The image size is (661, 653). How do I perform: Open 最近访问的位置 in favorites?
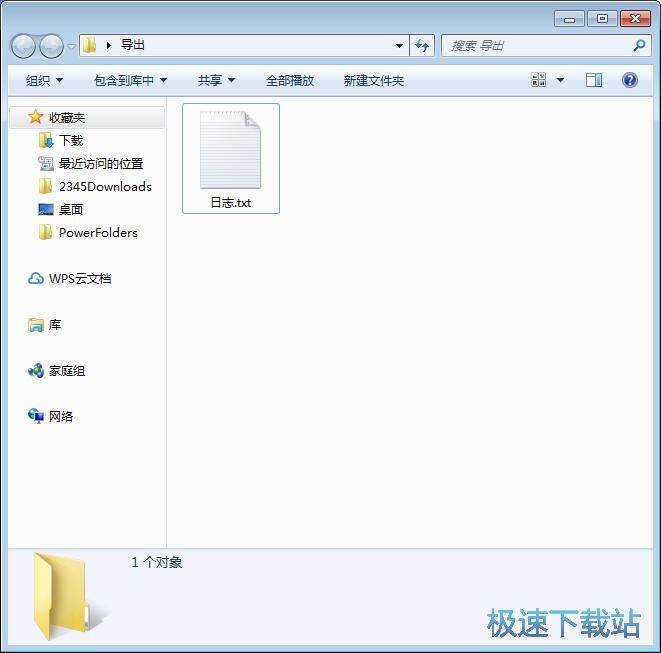[101, 163]
